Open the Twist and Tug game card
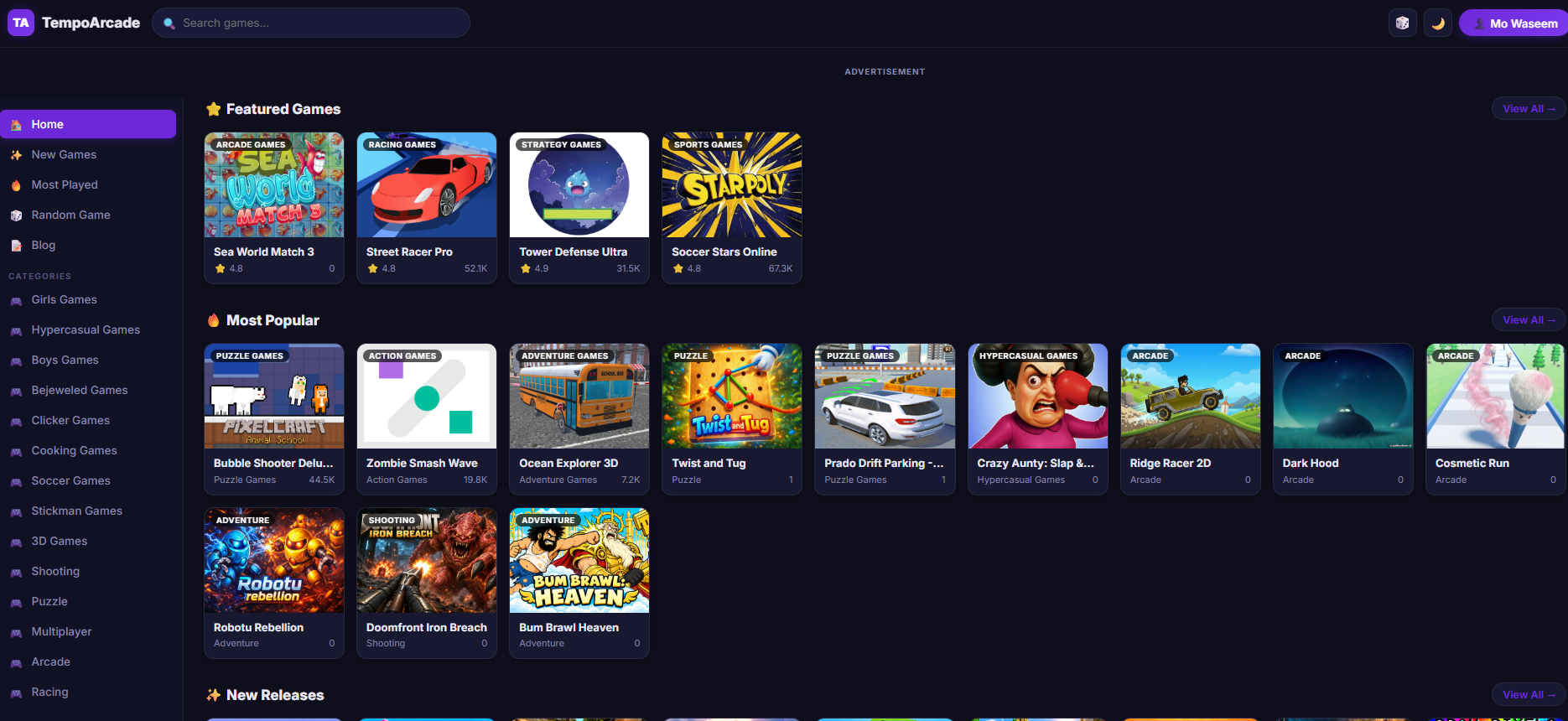1568x721 pixels. 732,419
